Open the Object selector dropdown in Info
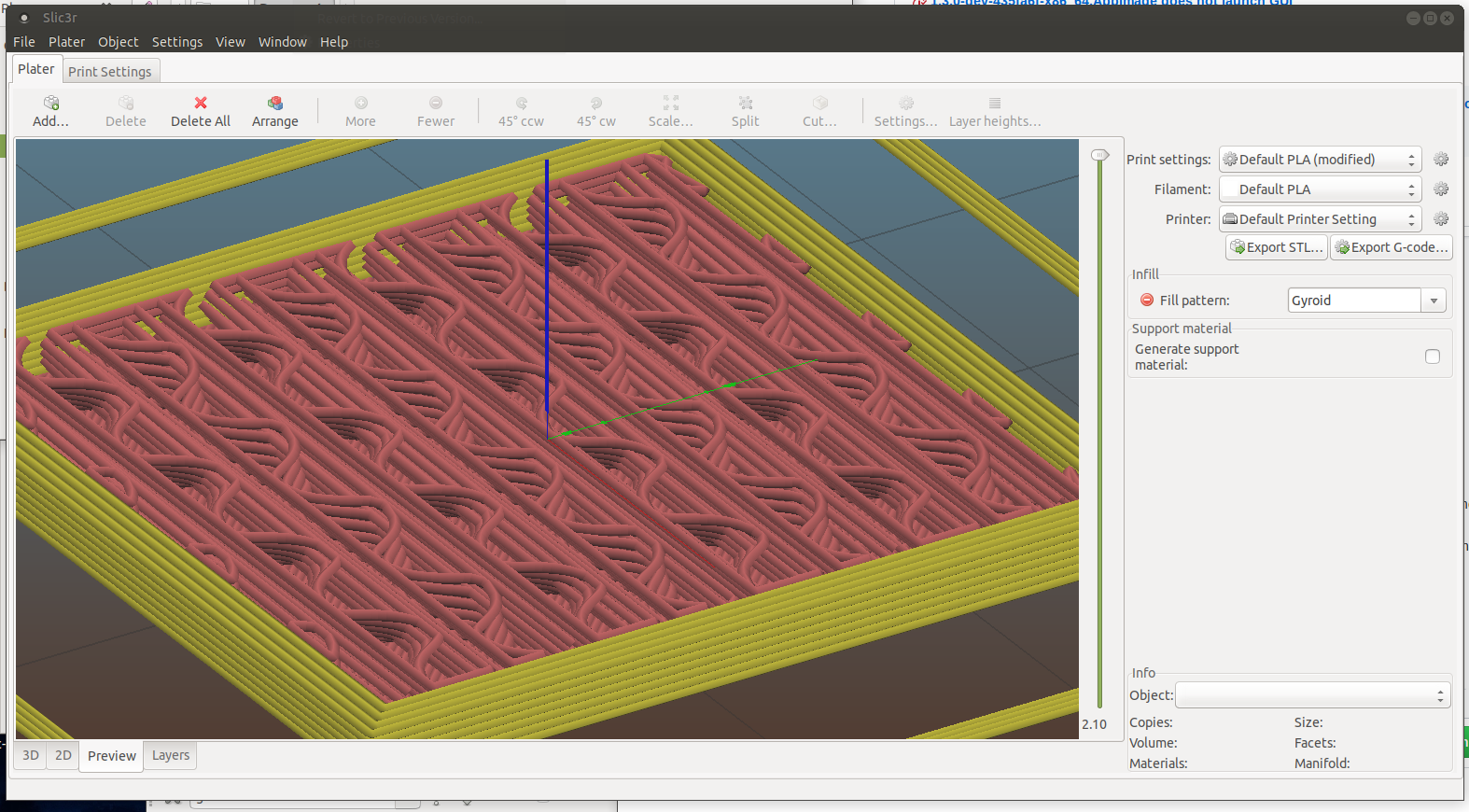Image resolution: width=1469 pixels, height=812 pixels. point(1312,695)
